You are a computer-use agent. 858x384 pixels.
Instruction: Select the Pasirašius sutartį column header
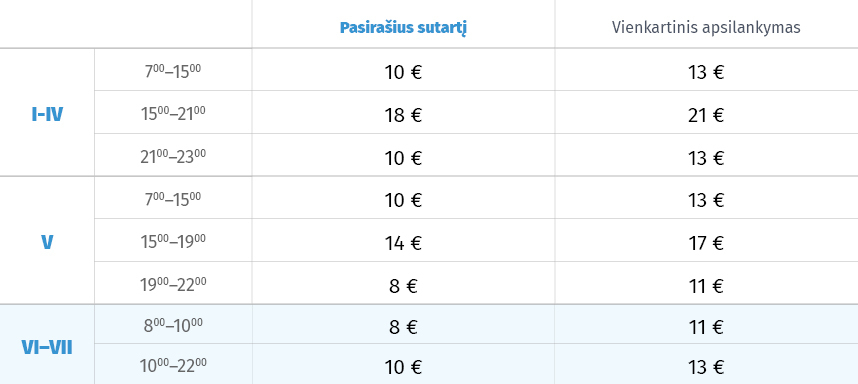tap(403, 28)
